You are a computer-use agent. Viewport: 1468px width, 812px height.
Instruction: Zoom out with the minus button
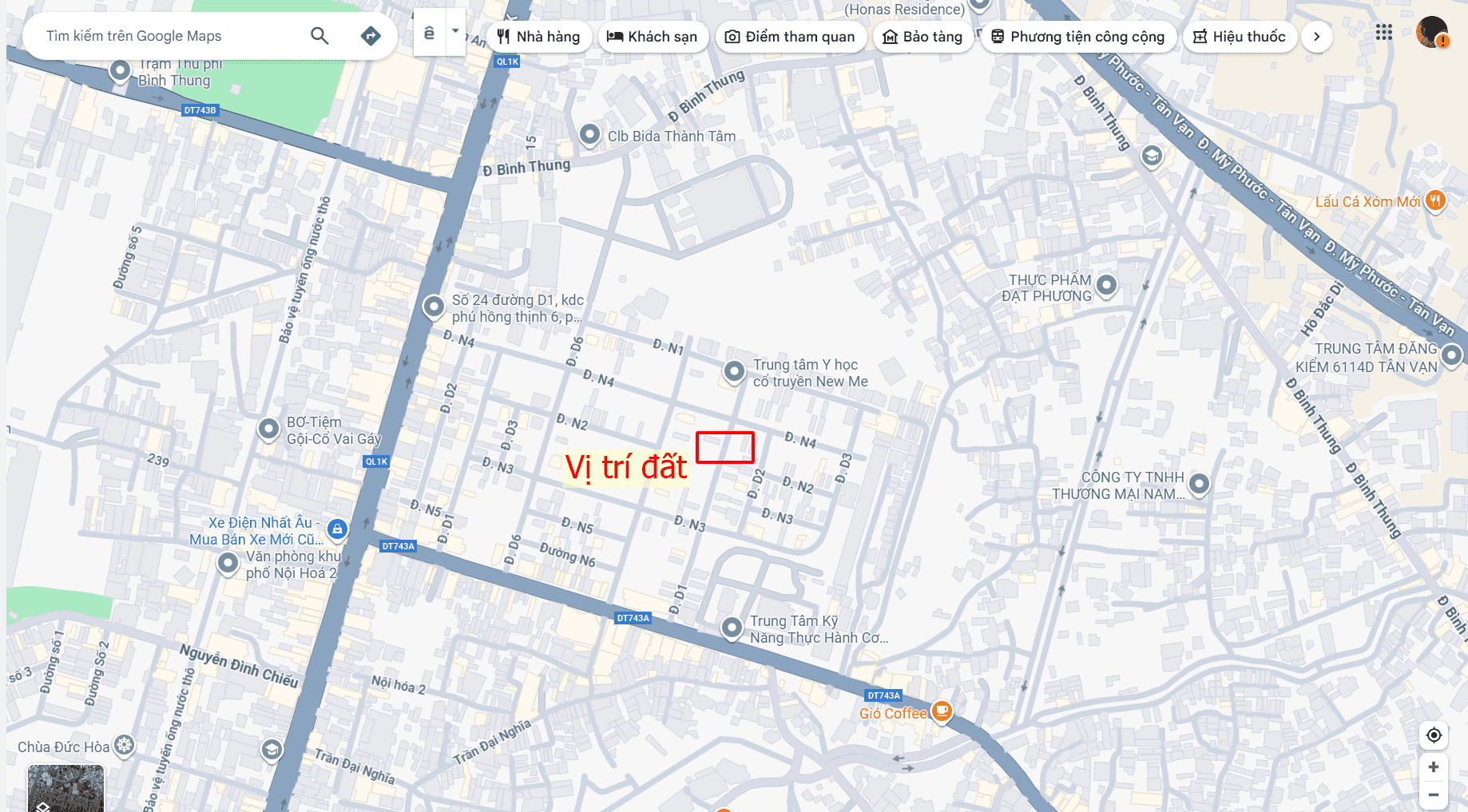click(x=1434, y=795)
